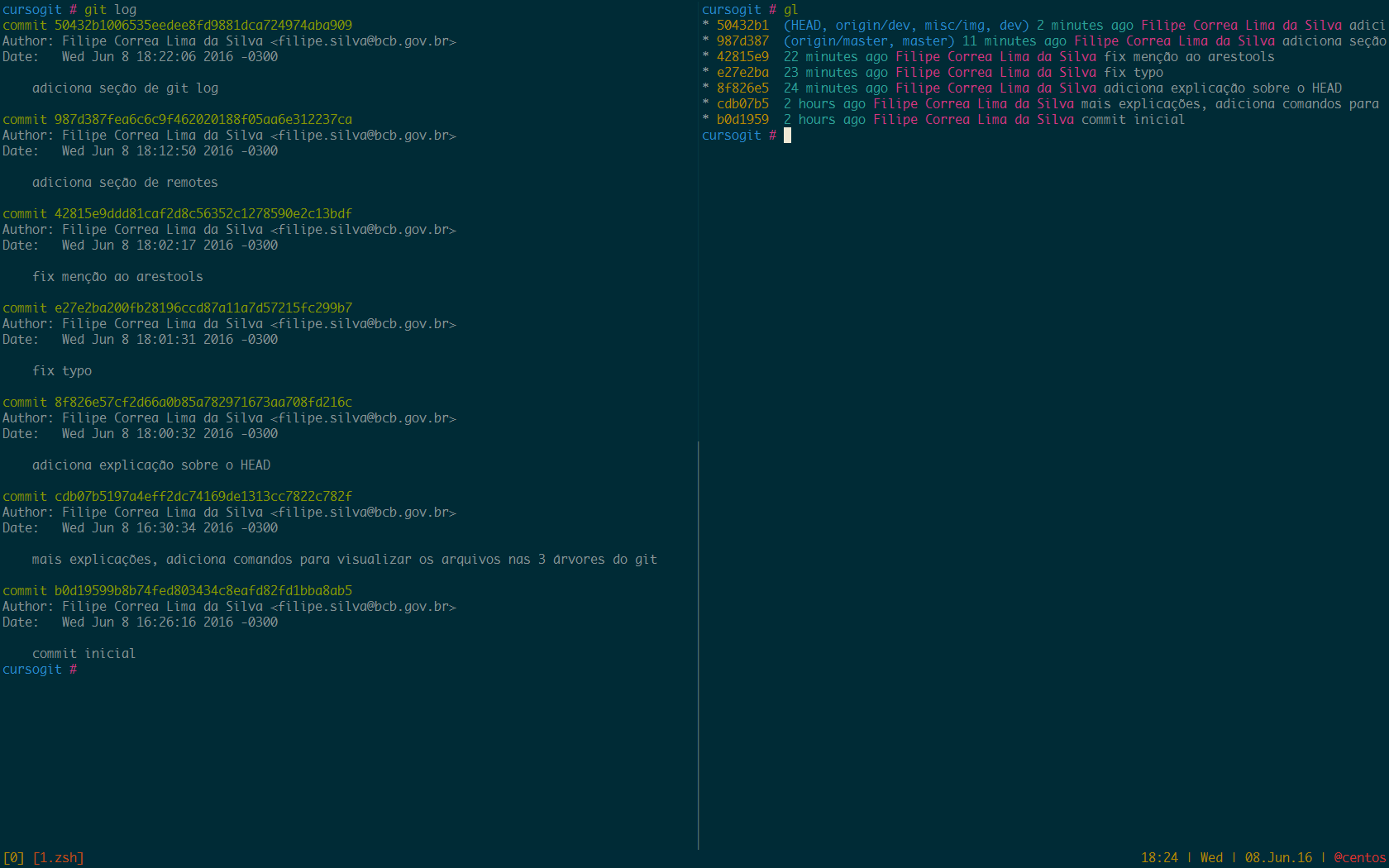Click short hash 987d387 in right pane
Image resolution: width=1389 pixels, height=868 pixels.
click(x=742, y=41)
